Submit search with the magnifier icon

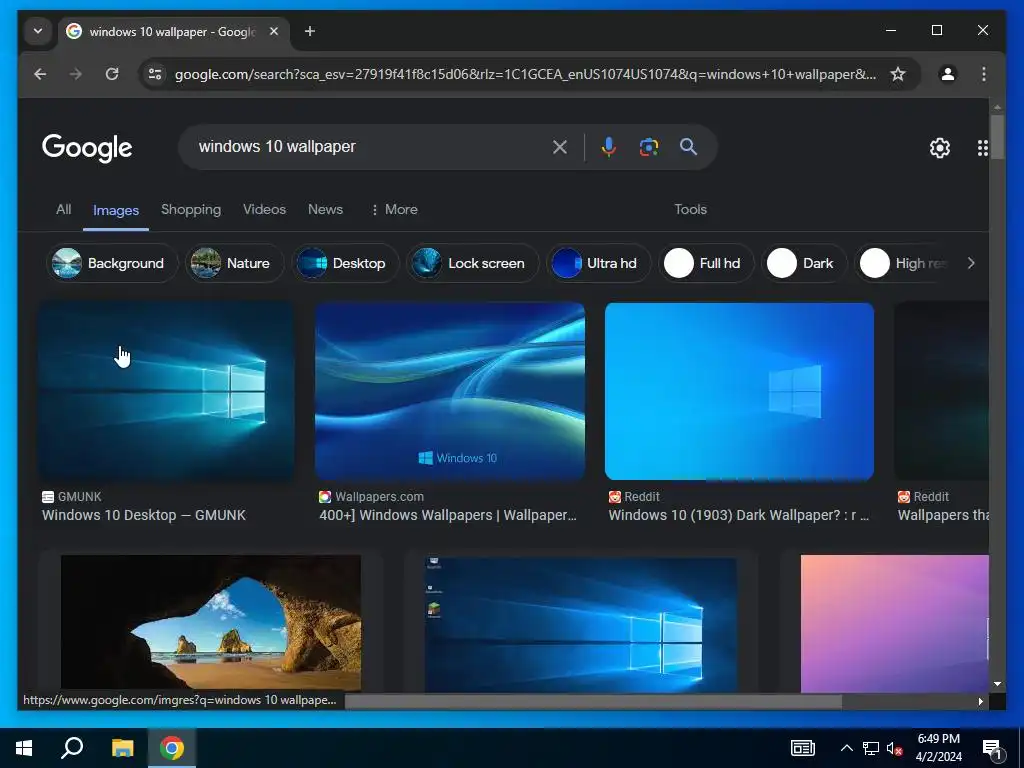click(x=688, y=147)
